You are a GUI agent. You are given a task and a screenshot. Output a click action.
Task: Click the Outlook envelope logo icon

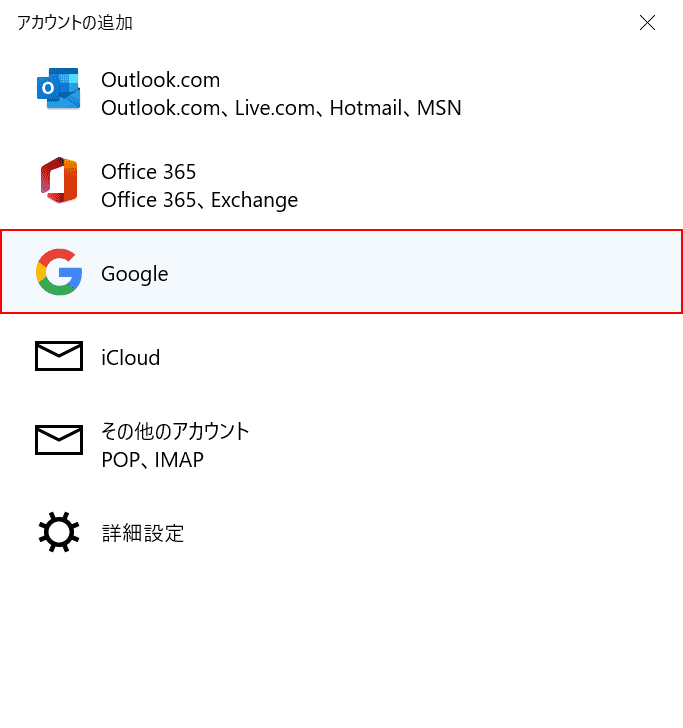point(59,89)
